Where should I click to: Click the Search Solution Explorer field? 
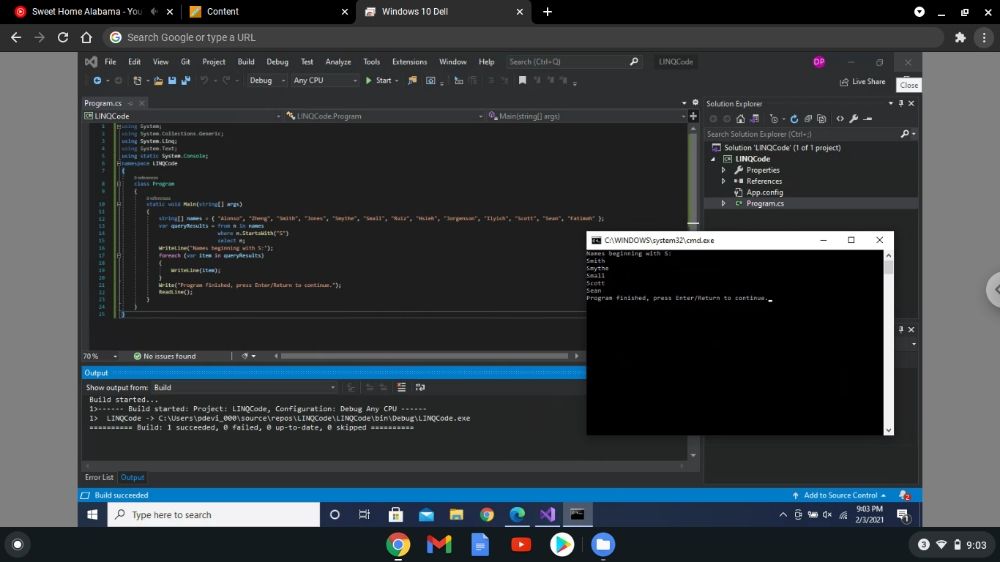pyautogui.click(x=804, y=134)
